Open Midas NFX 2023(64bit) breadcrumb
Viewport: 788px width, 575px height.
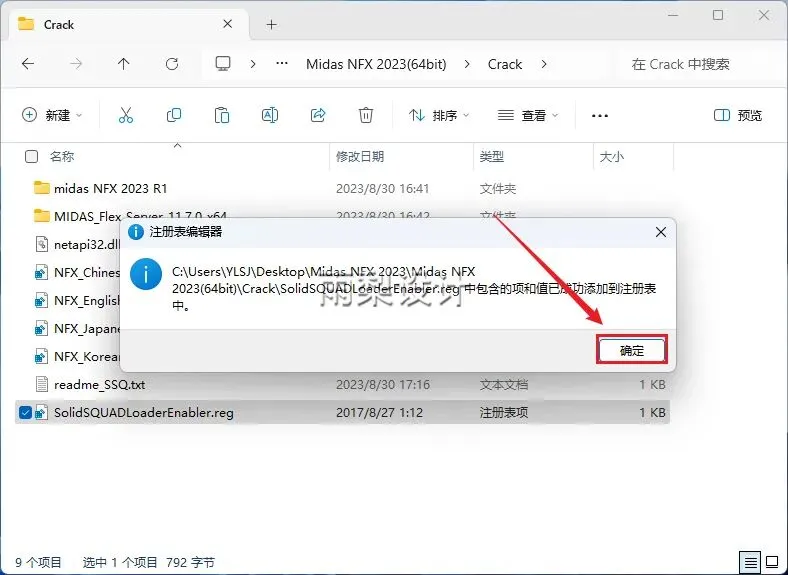(376, 64)
